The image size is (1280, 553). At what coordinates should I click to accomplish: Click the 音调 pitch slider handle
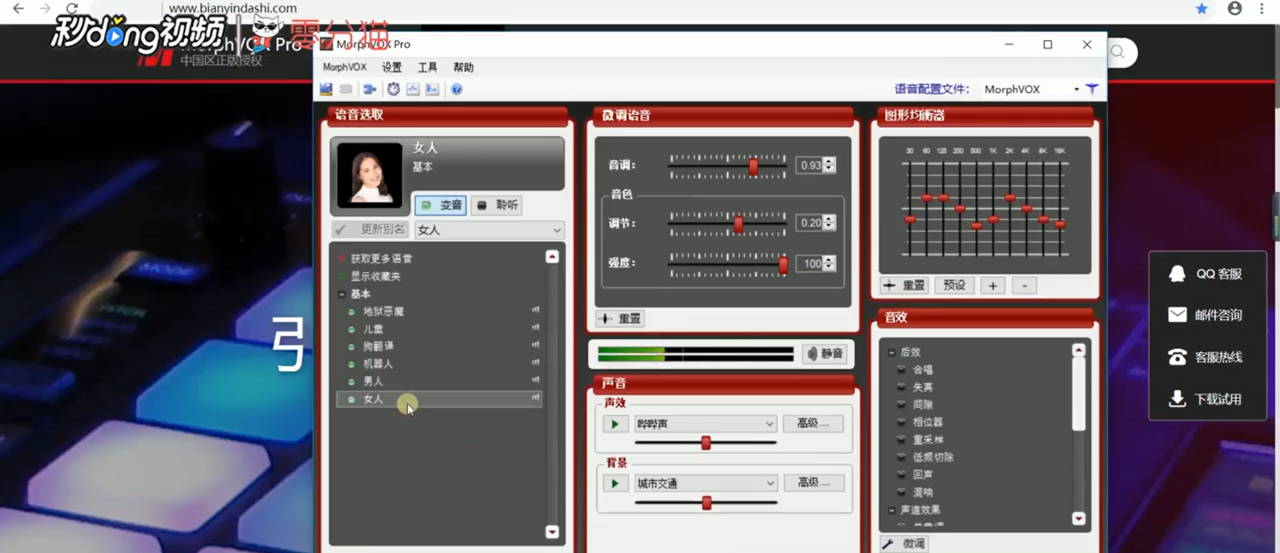[753, 166]
